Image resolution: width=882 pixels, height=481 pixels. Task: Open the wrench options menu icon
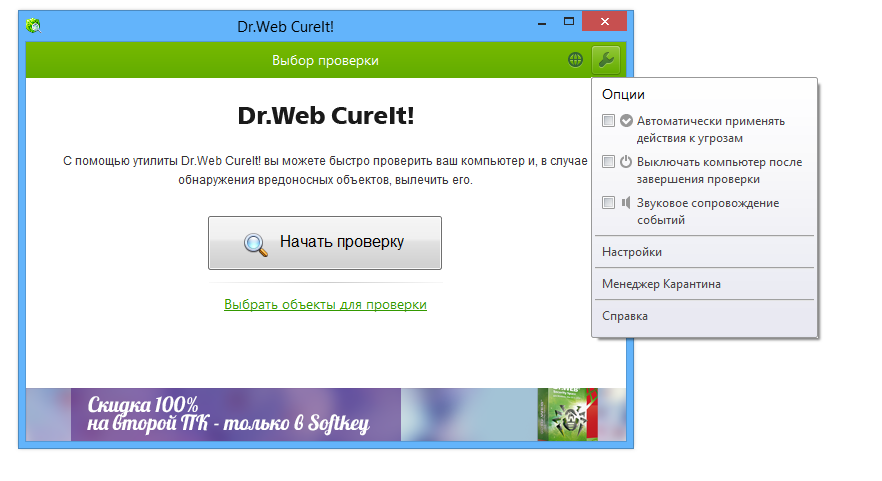[606, 60]
